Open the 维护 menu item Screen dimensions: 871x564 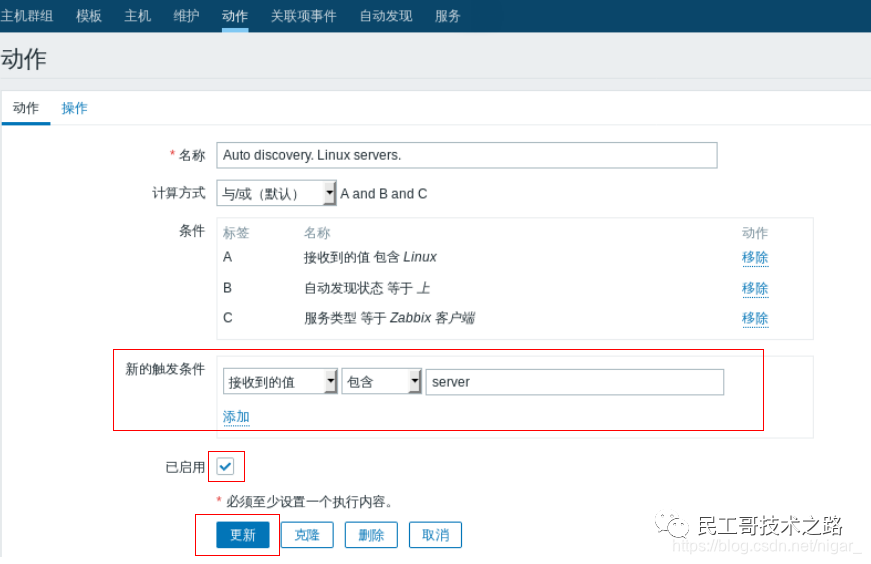(x=186, y=16)
